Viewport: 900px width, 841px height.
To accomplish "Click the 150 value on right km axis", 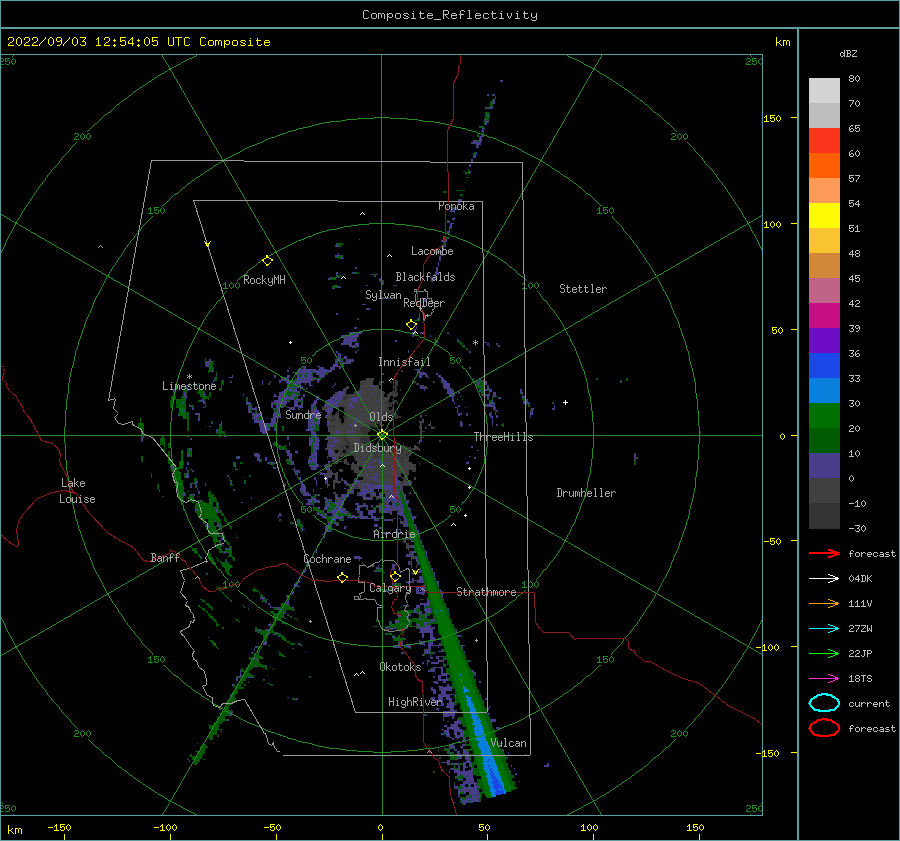I will [x=772, y=118].
